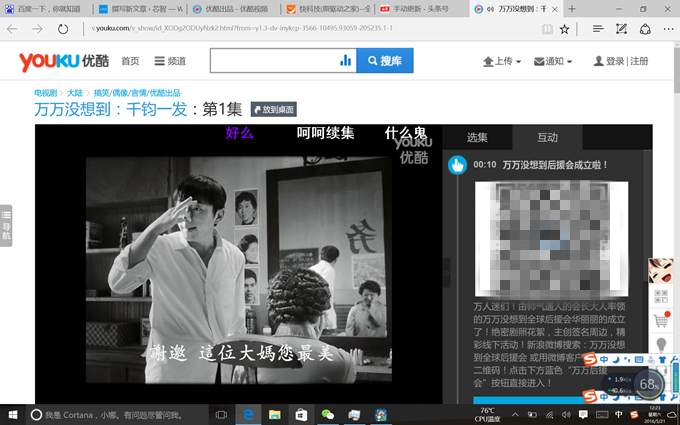
Task: Open the Action Center notifications icon
Action: [x=583, y=415]
